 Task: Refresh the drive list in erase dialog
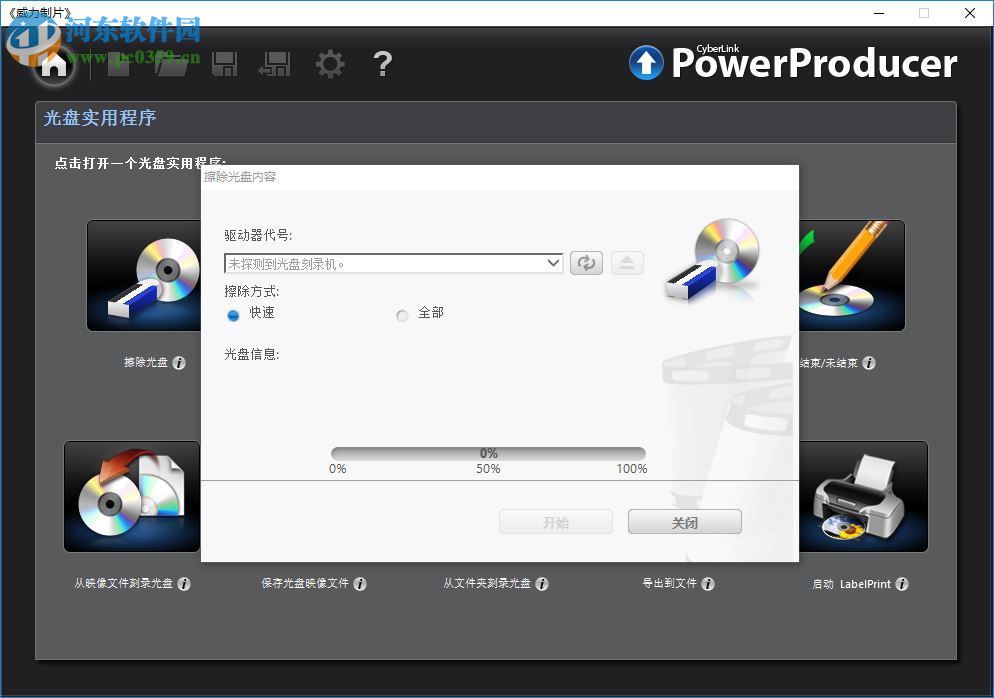[x=586, y=263]
